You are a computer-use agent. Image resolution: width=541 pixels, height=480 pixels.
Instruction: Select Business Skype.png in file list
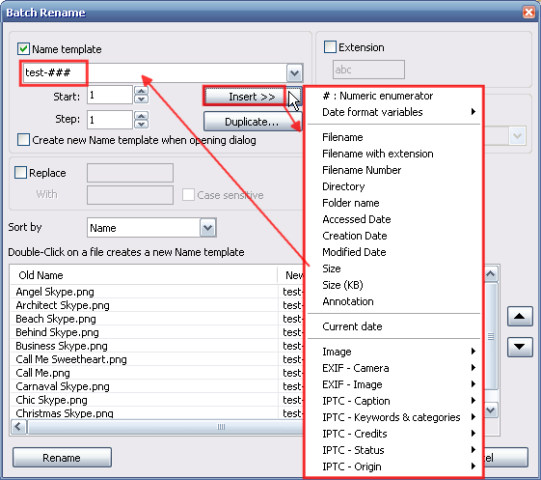pos(61,346)
